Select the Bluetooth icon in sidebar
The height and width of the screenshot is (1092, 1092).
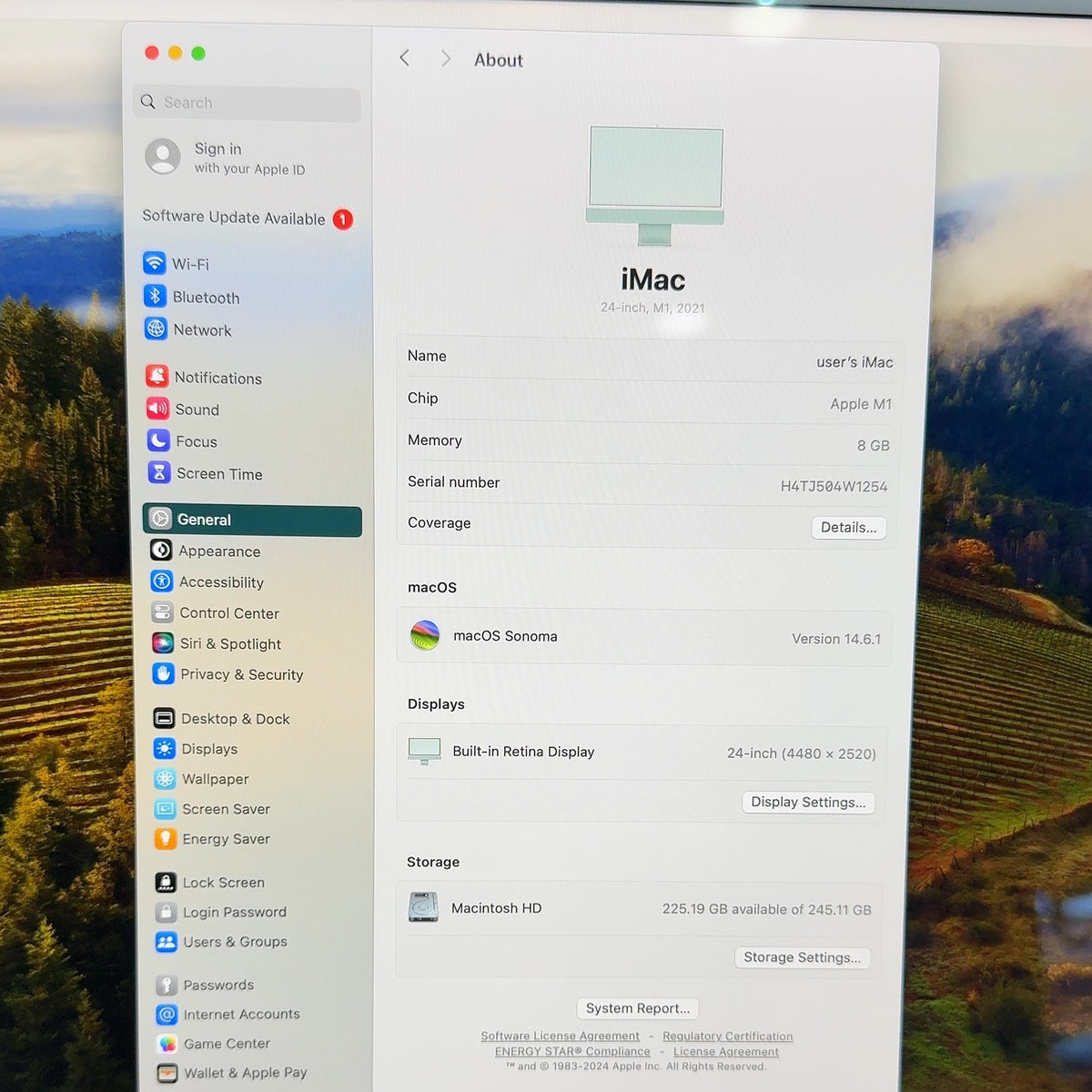pos(155,296)
